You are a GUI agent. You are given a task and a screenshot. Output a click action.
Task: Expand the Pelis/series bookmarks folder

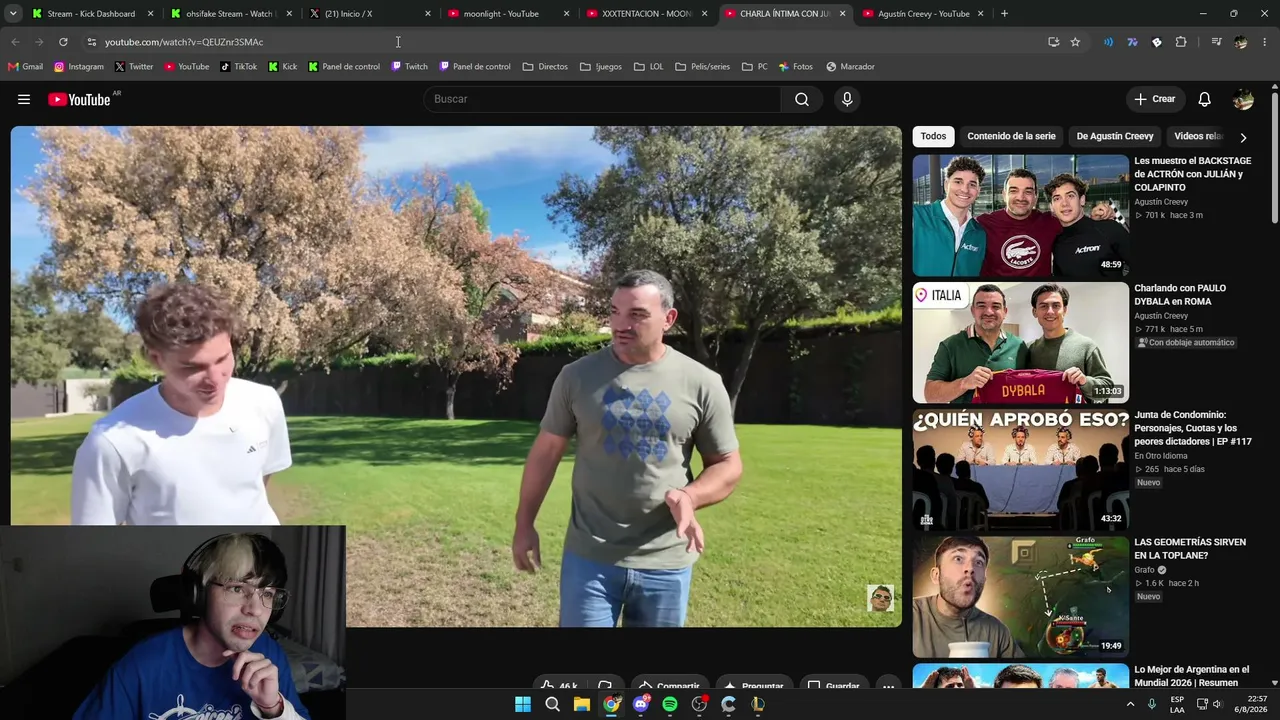click(x=703, y=67)
